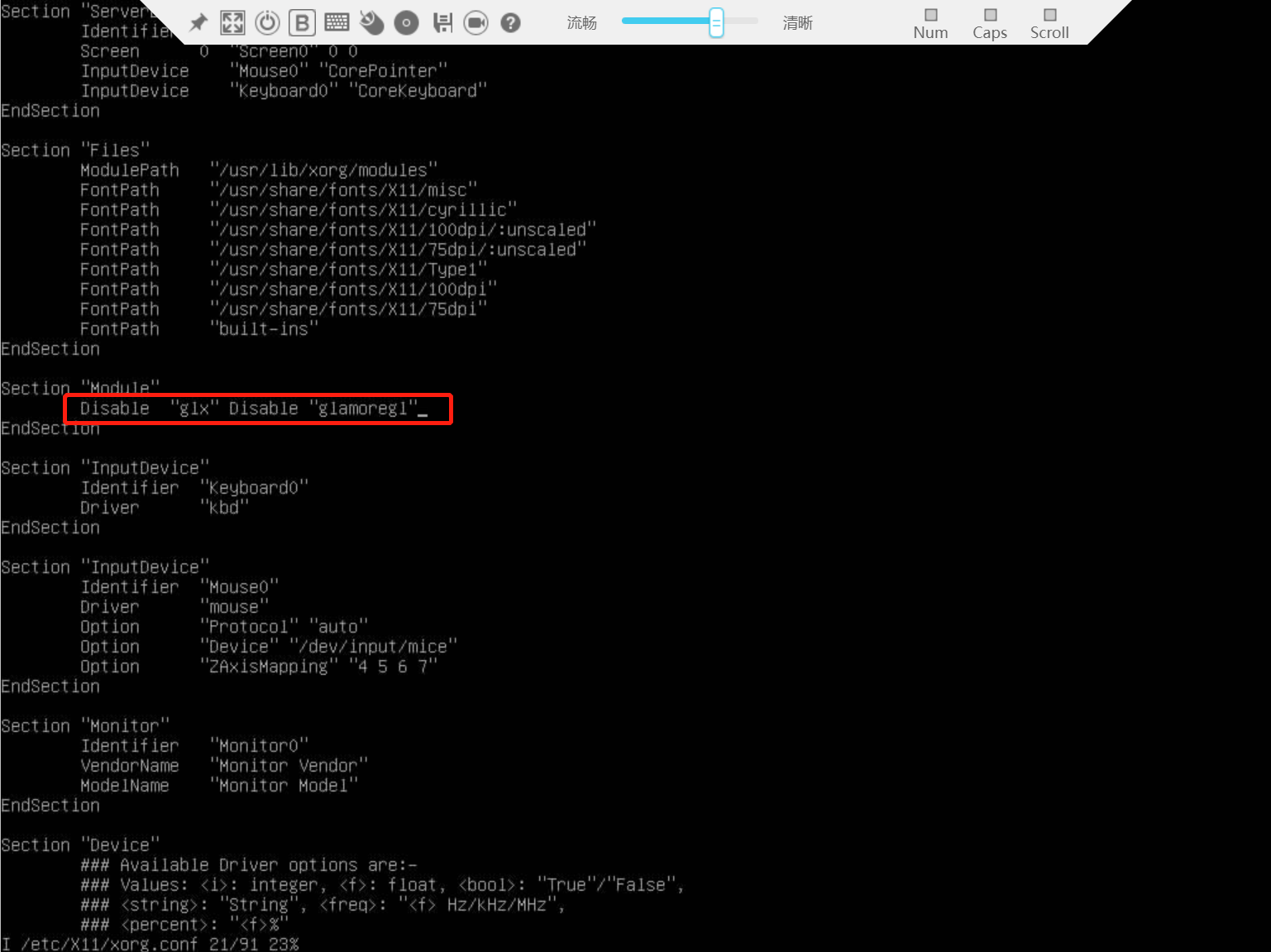1271x952 pixels.
Task: Pin the toolbar with the pushpin icon
Action: point(198,22)
